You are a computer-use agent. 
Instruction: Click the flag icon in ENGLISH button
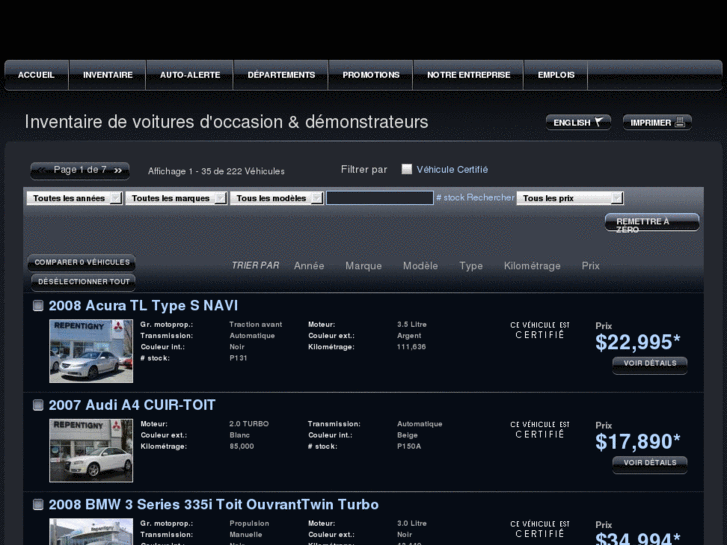tap(599, 122)
